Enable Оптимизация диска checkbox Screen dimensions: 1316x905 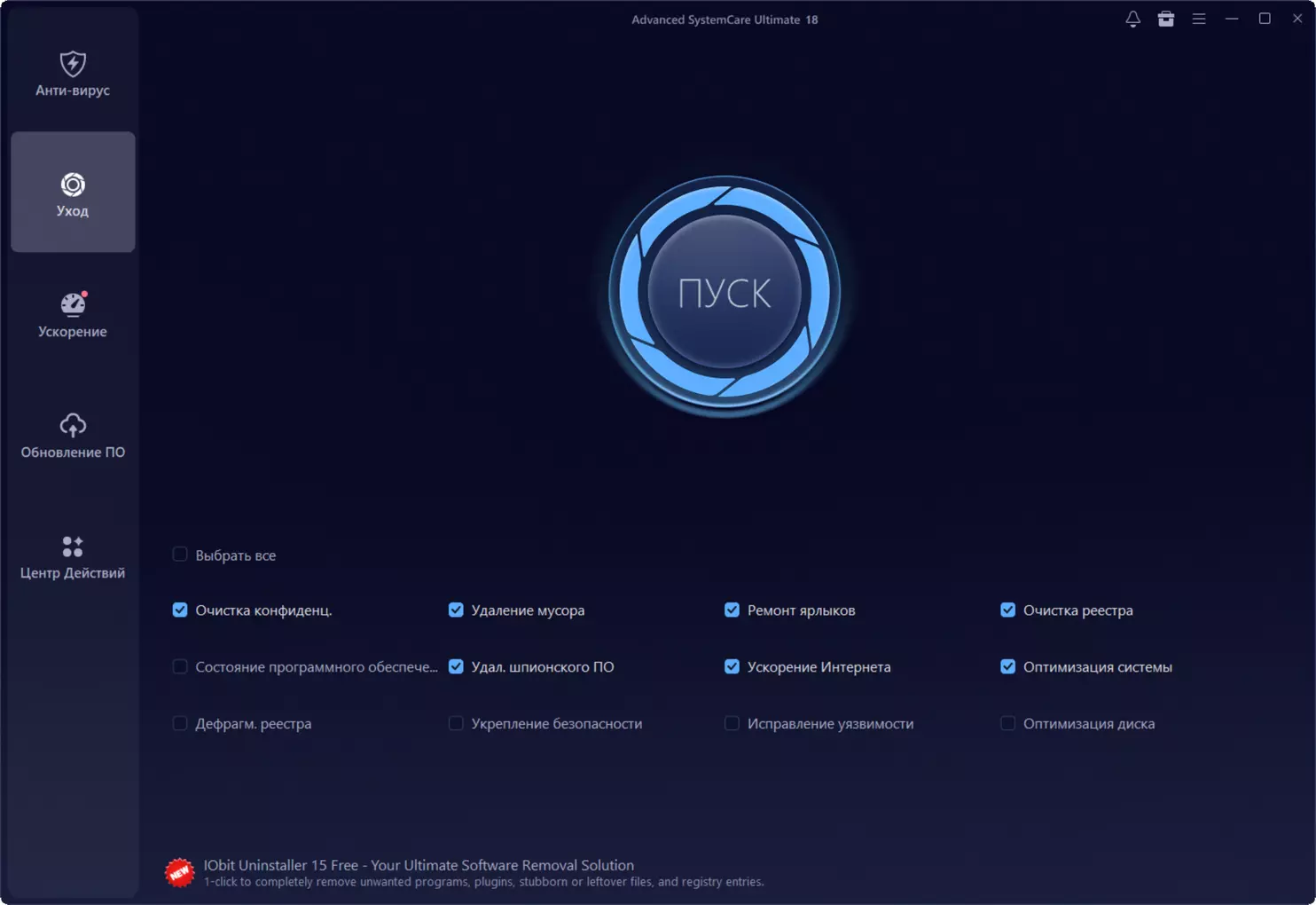tap(1007, 723)
